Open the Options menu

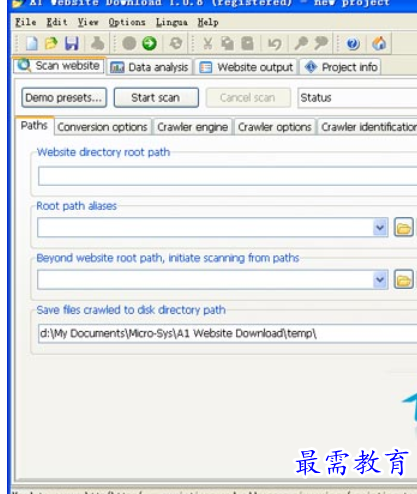click(x=127, y=22)
